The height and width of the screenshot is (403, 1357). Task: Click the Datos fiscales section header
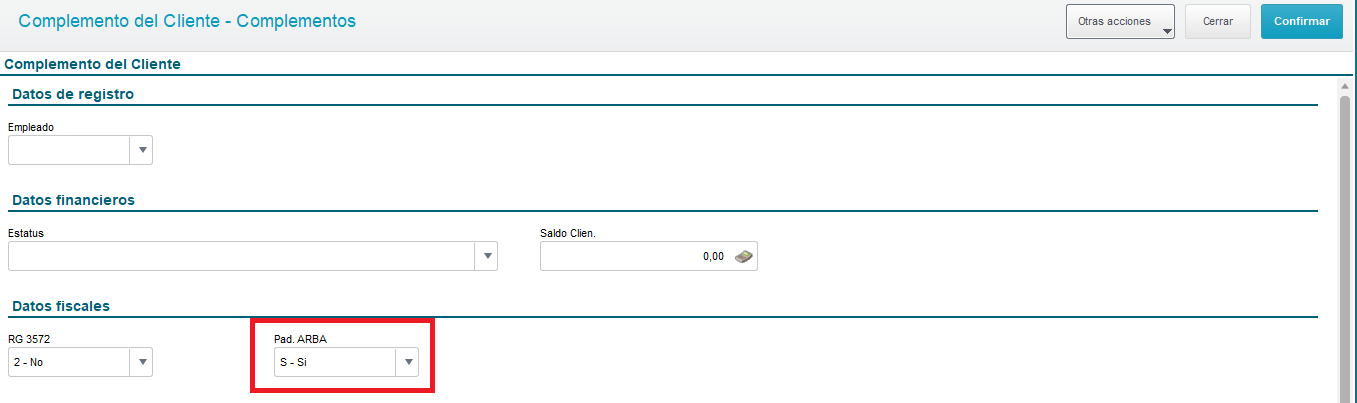[61, 305]
